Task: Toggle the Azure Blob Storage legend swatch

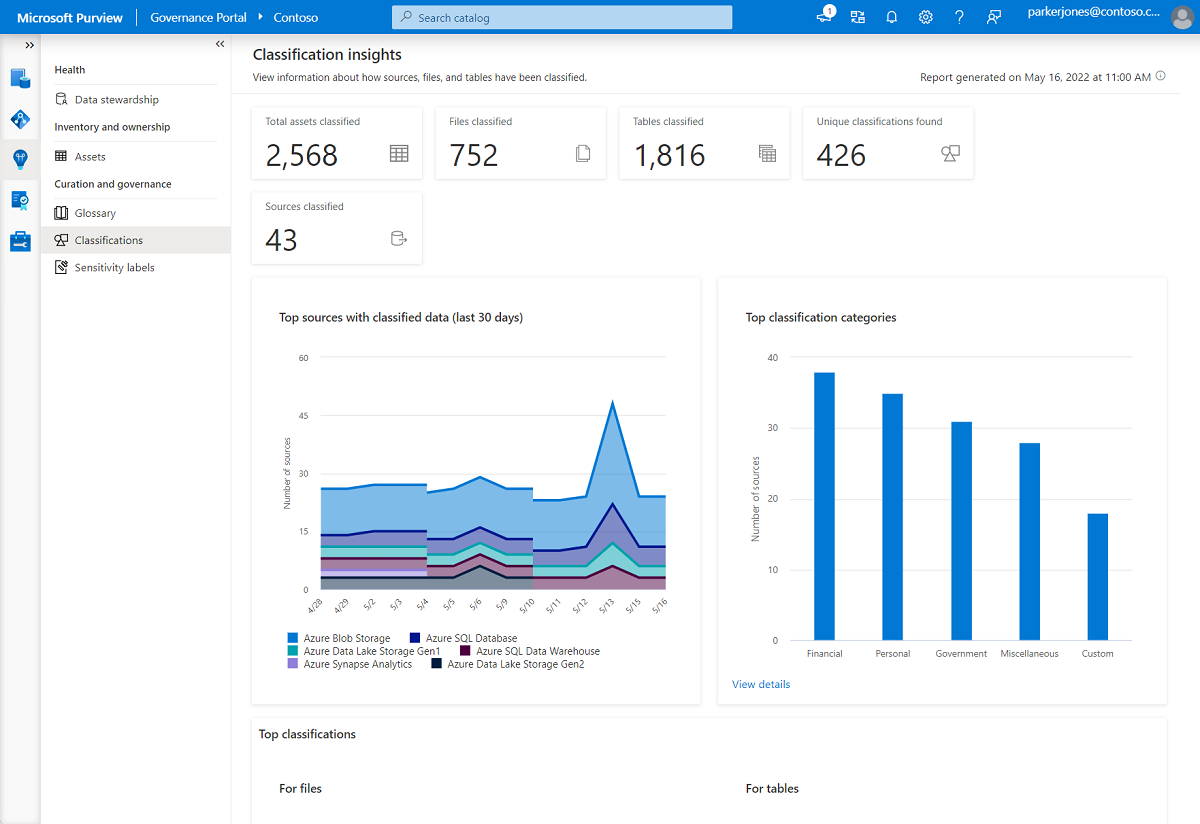Action: pos(293,638)
